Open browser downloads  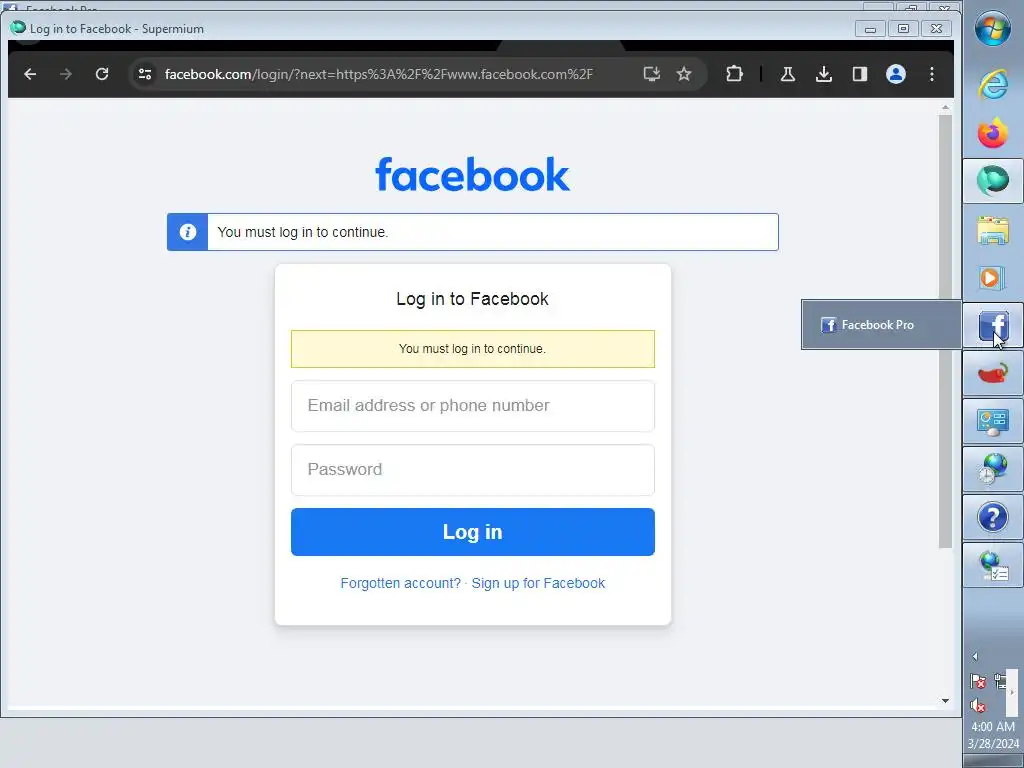pyautogui.click(x=824, y=74)
